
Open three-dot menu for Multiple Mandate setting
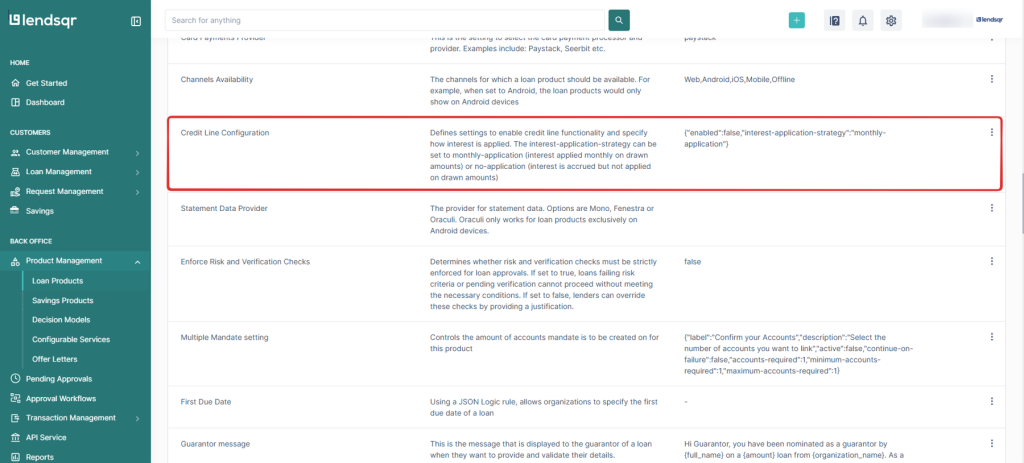click(x=991, y=337)
